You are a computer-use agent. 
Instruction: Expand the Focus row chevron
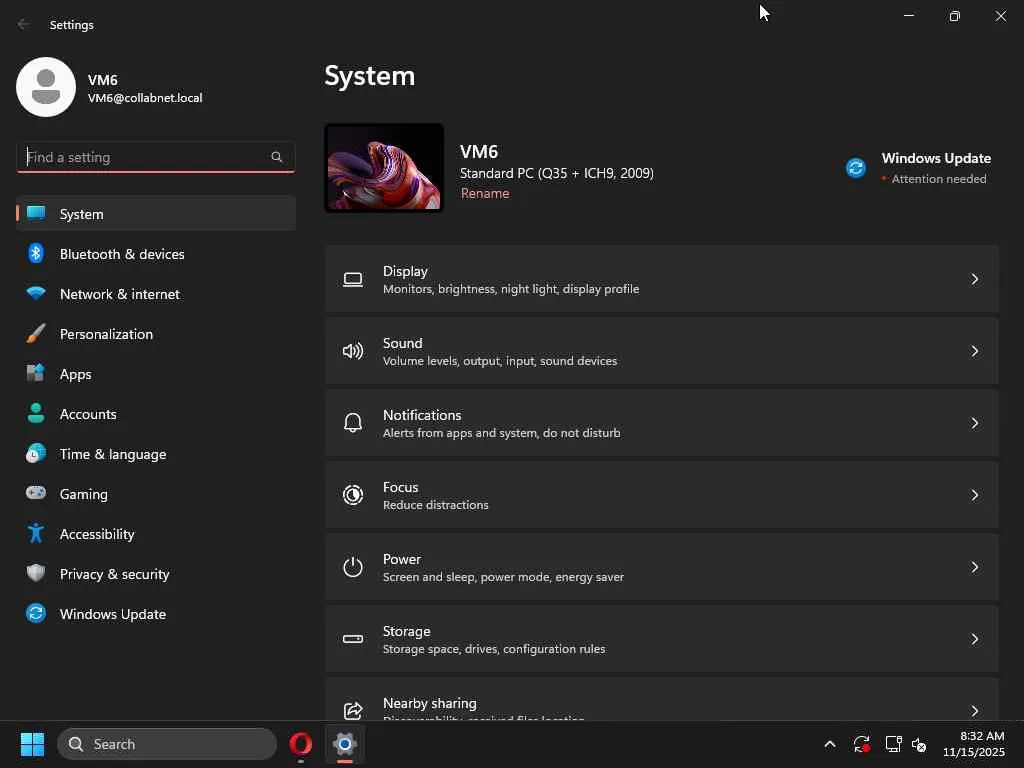click(974, 495)
